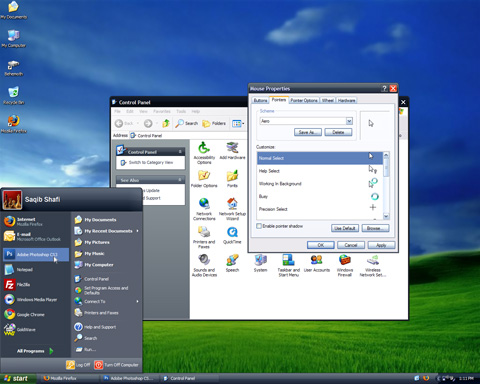This screenshot has width=480, height=384.
Task: Open Back button history dropdown arrow
Action: pos(138,123)
